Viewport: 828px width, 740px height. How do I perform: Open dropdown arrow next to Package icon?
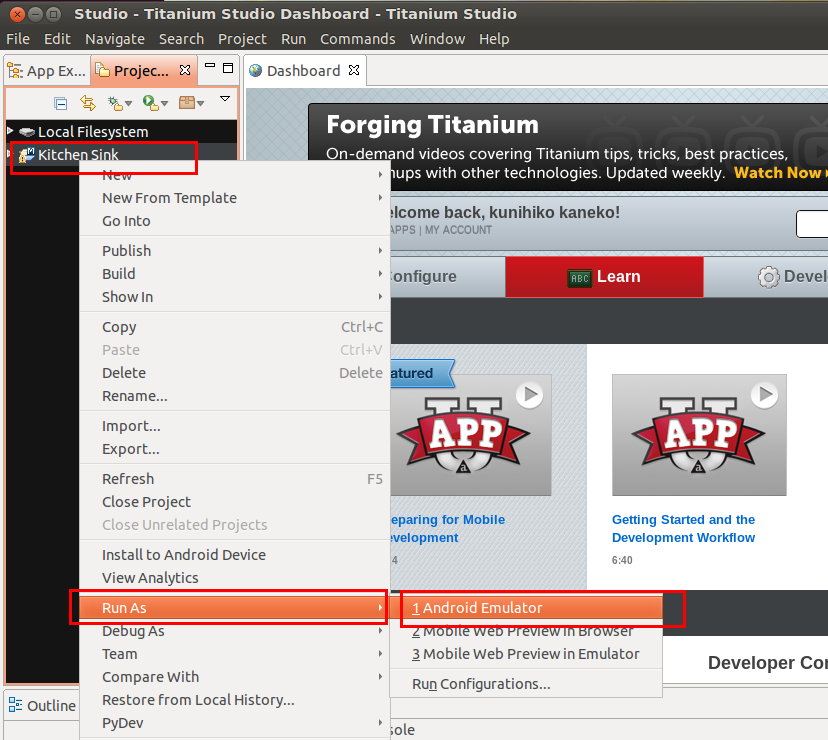coord(200,104)
